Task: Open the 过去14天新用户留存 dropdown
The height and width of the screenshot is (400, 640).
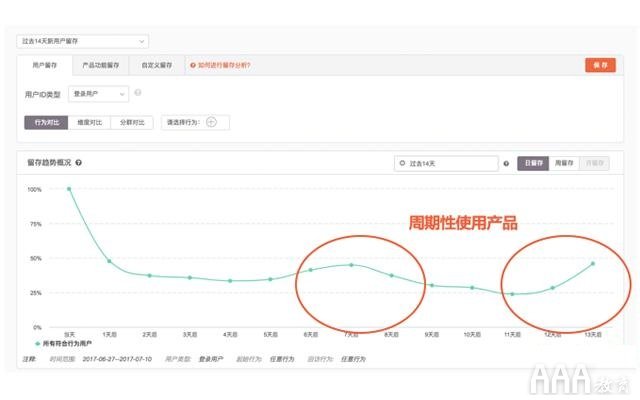Action: [x=83, y=41]
